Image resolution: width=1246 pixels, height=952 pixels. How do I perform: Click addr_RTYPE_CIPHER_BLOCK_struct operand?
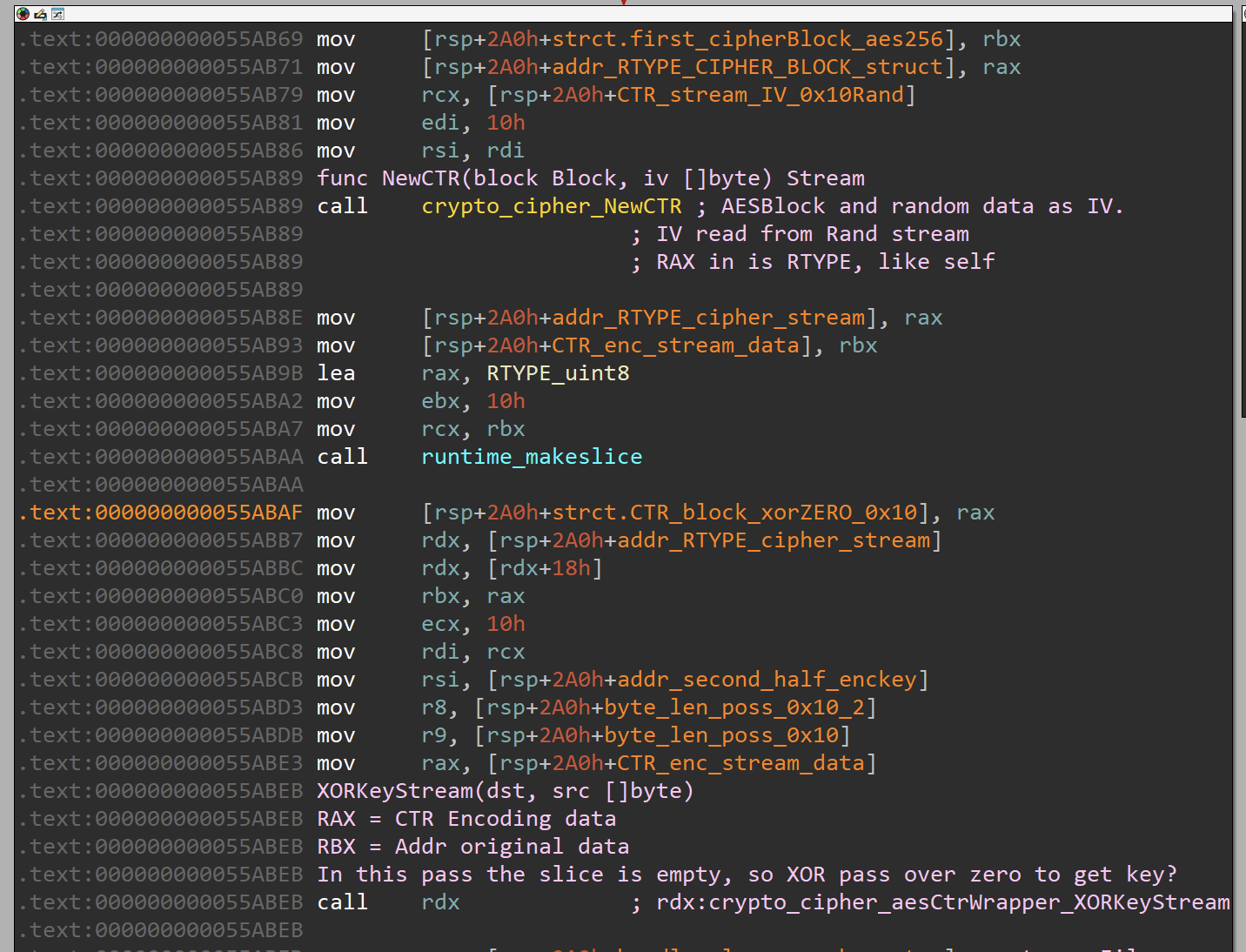coord(747,67)
